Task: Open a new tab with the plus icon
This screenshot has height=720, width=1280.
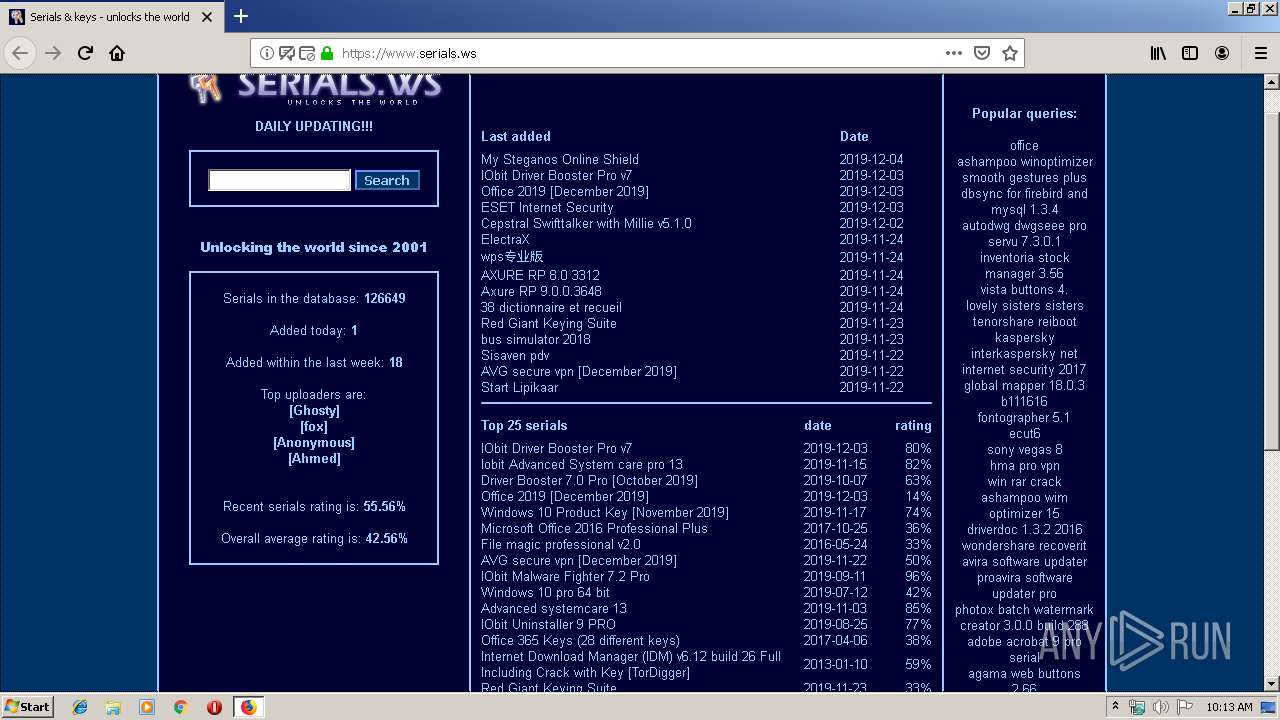Action: (241, 16)
